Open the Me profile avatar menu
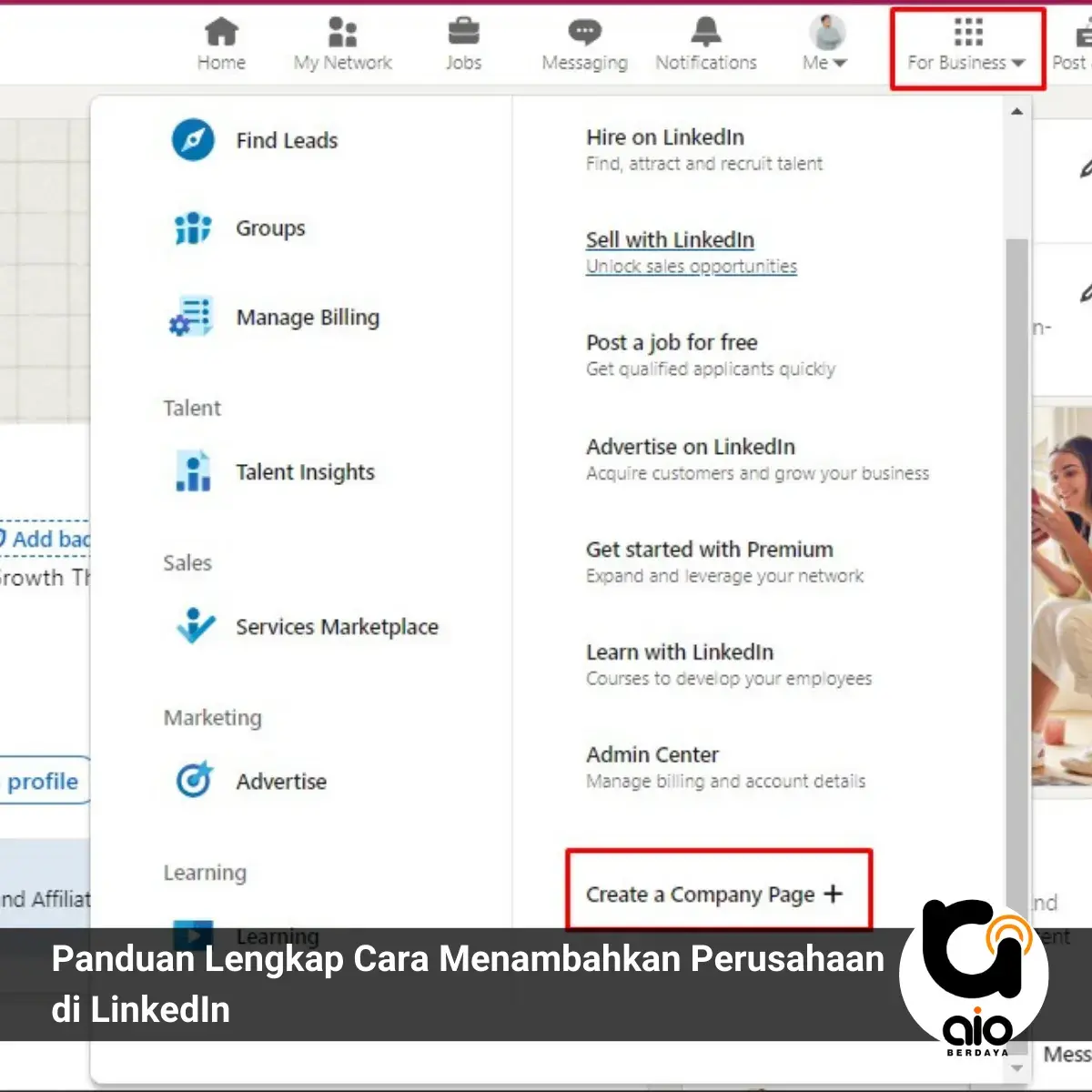 [x=826, y=44]
